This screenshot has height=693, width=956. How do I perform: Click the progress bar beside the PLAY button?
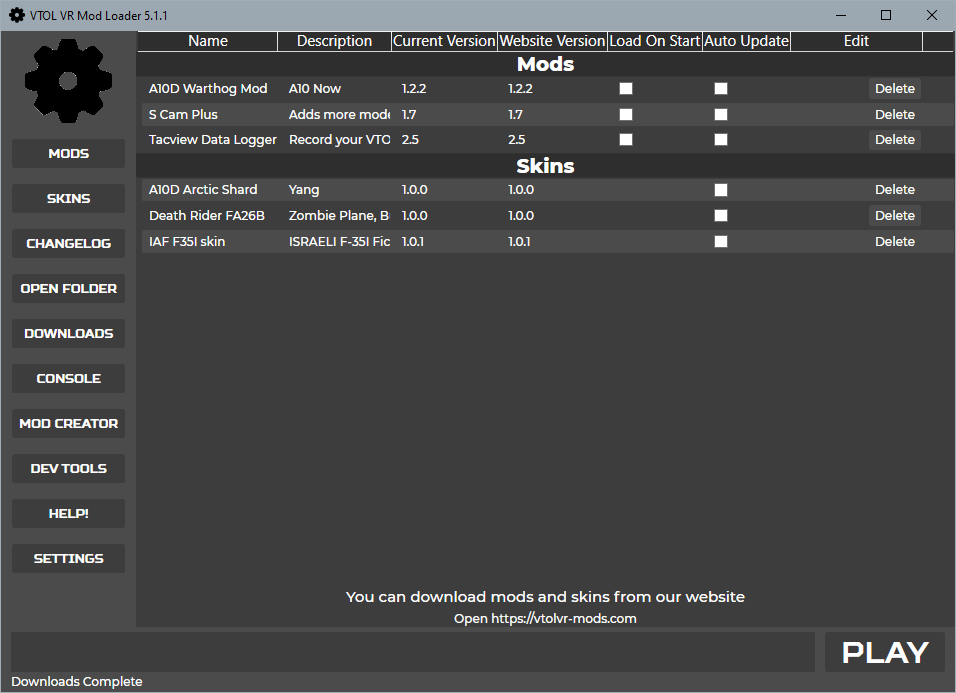coord(413,652)
